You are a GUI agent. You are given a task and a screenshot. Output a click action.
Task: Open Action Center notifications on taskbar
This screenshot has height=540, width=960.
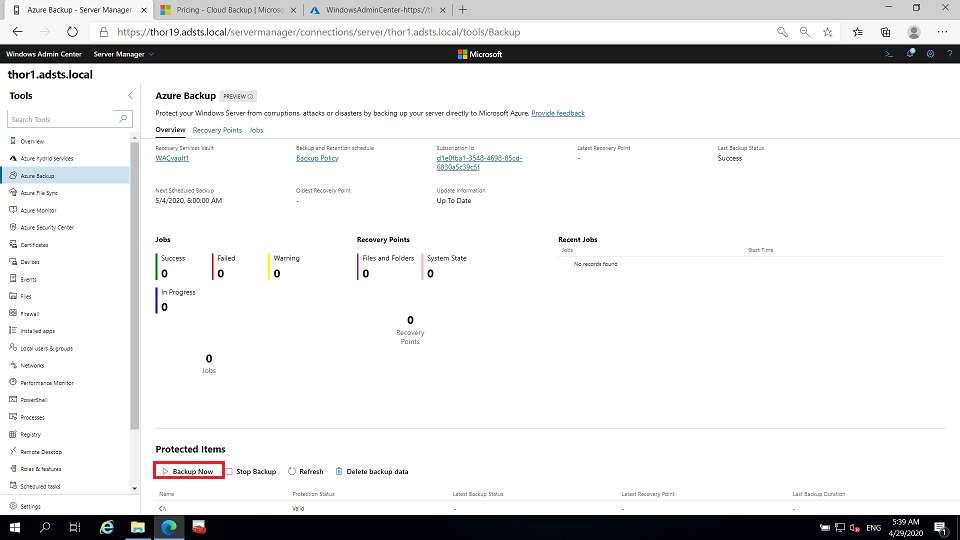pos(941,527)
